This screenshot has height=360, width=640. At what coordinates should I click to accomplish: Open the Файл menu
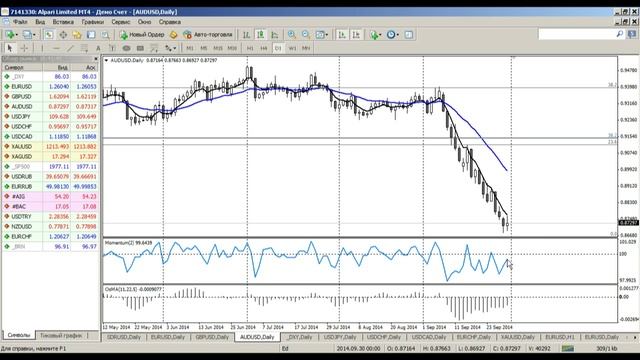tap(20, 22)
